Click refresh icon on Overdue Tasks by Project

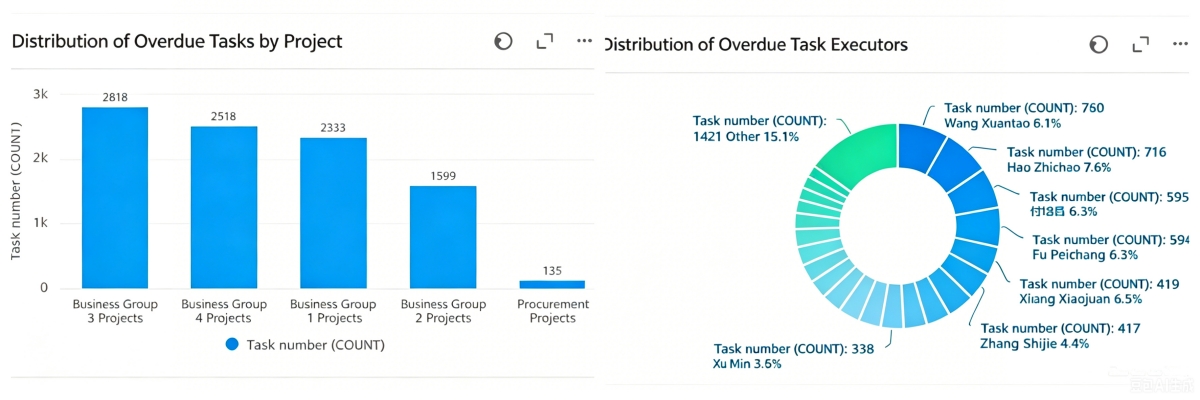(503, 41)
